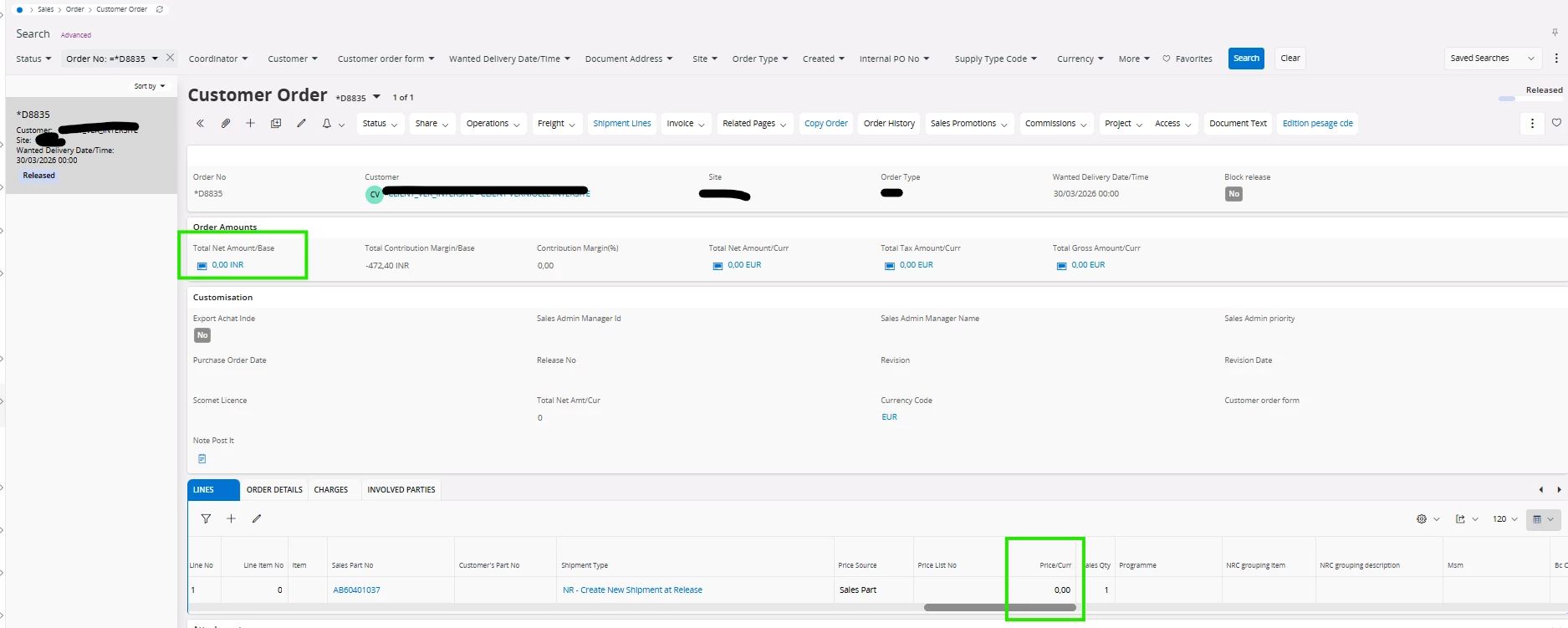Click the refresh icon beside the Customer Order breadcrumb
The width and height of the screenshot is (1568, 628).
click(160, 9)
